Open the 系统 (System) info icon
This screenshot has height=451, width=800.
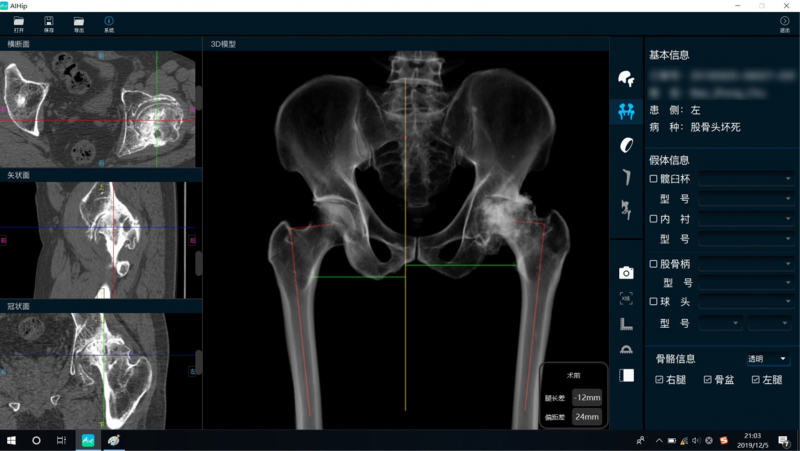[109, 21]
